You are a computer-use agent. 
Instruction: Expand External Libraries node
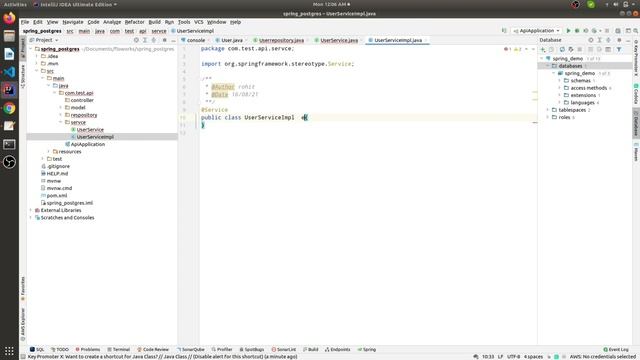[x=31, y=210]
